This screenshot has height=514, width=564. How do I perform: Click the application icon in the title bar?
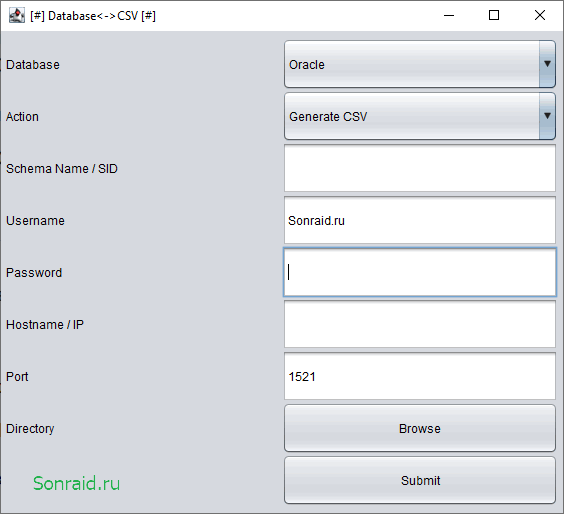pyautogui.click(x=17, y=15)
